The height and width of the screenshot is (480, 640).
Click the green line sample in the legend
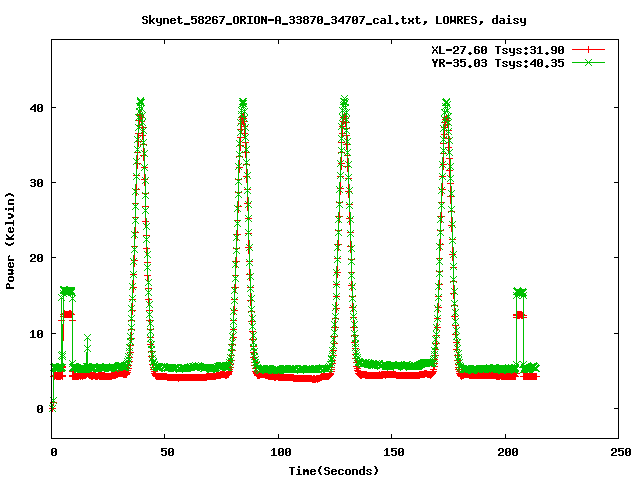[588, 63]
